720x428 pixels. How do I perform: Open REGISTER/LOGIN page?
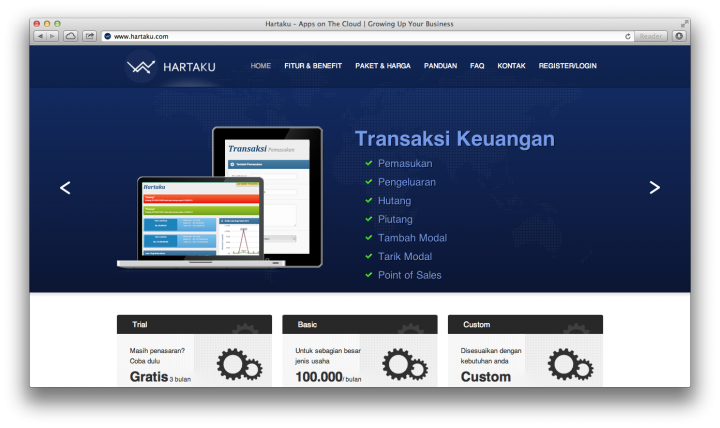point(568,66)
